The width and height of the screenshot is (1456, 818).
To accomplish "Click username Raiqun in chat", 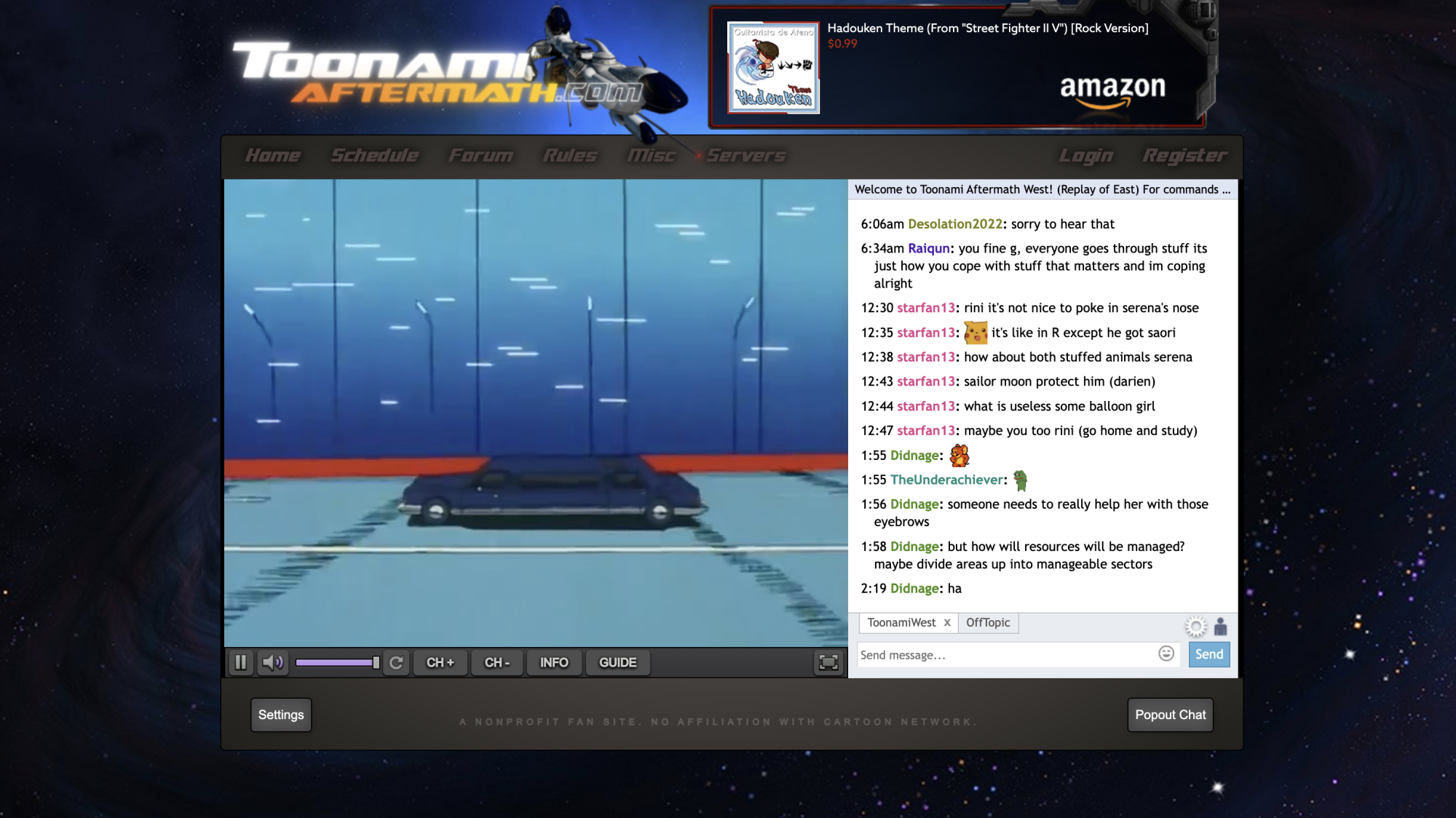I will tap(929, 248).
